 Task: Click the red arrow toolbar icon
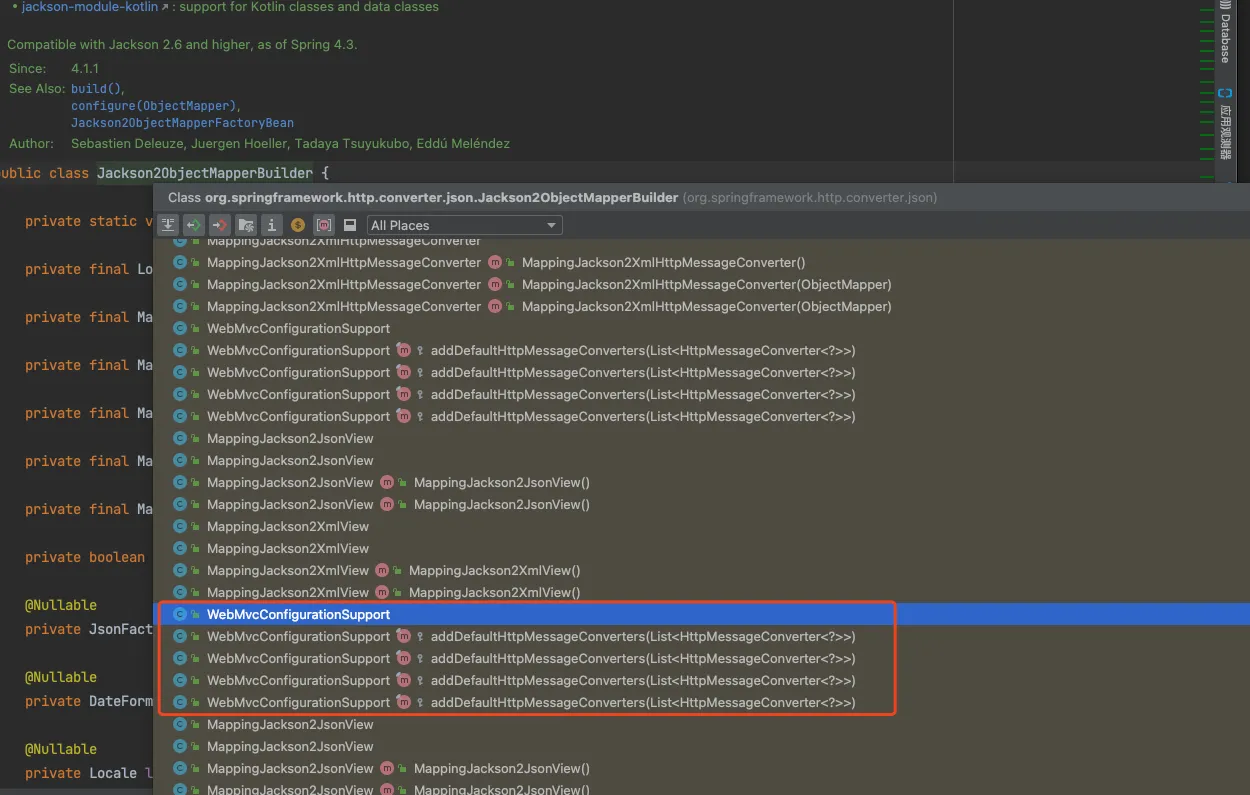220,225
